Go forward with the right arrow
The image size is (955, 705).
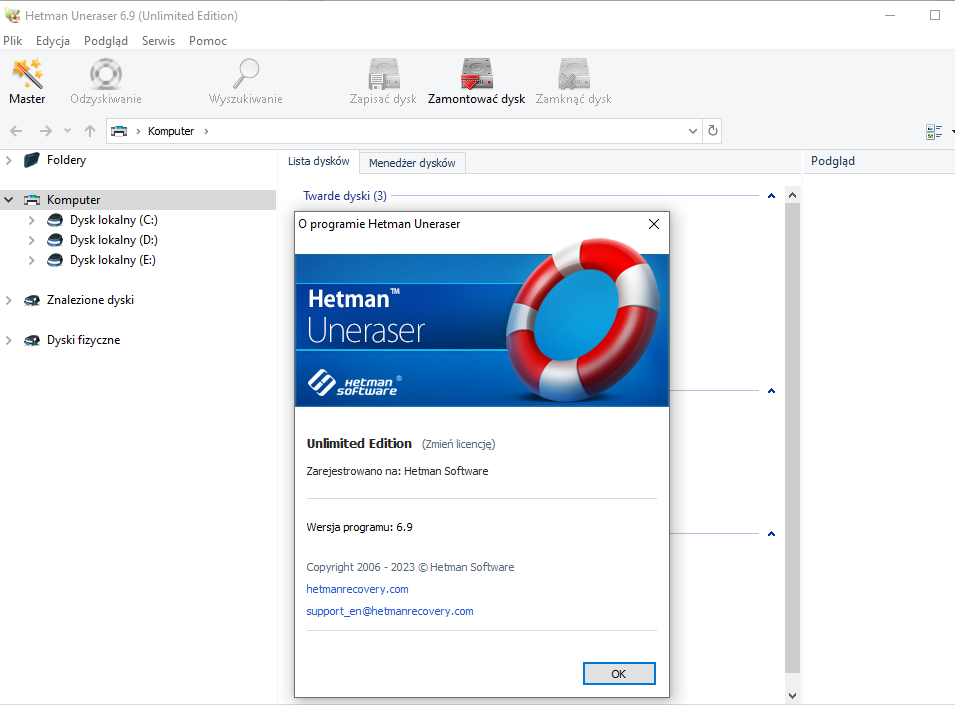click(x=46, y=131)
